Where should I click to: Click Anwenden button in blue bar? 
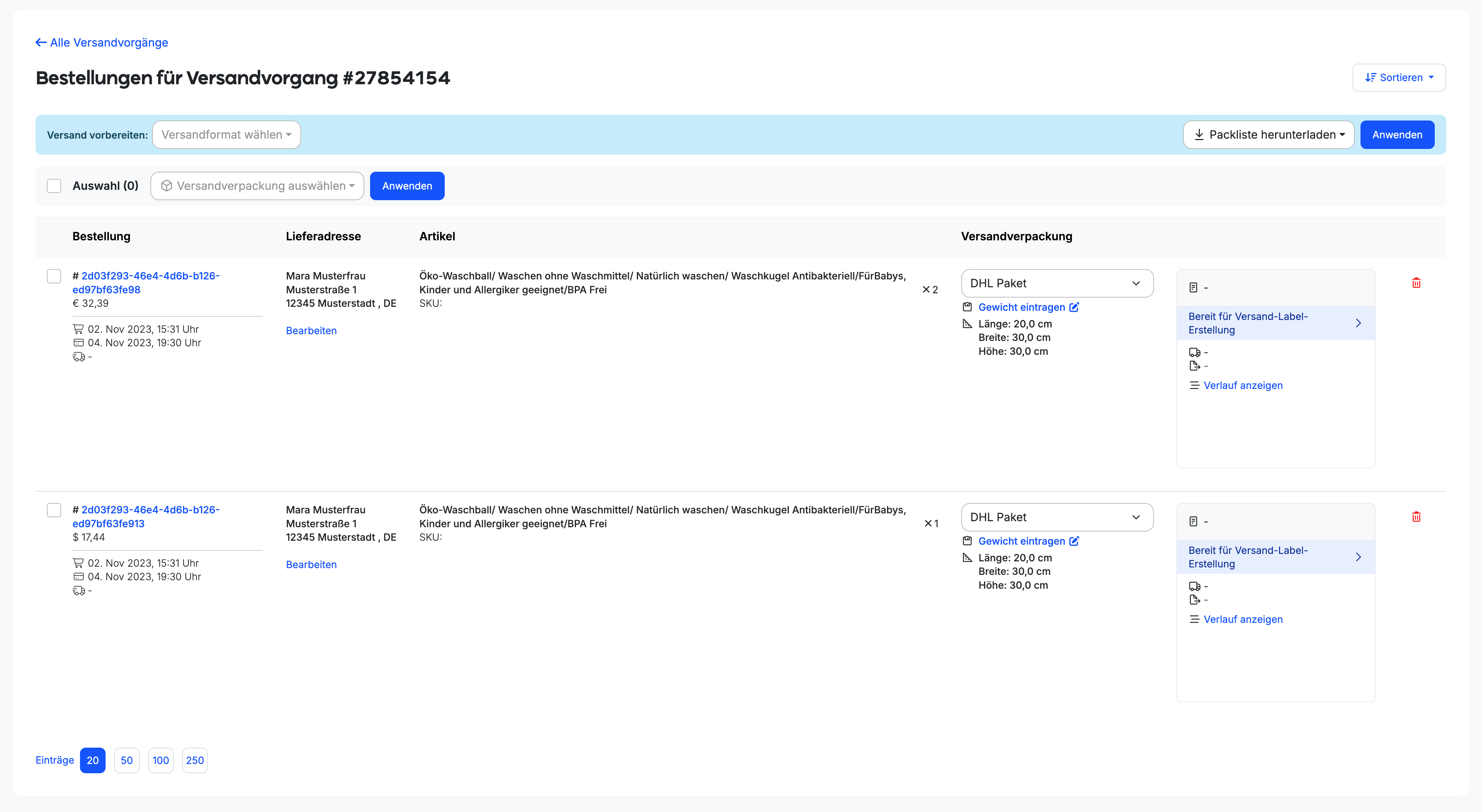[1396, 135]
